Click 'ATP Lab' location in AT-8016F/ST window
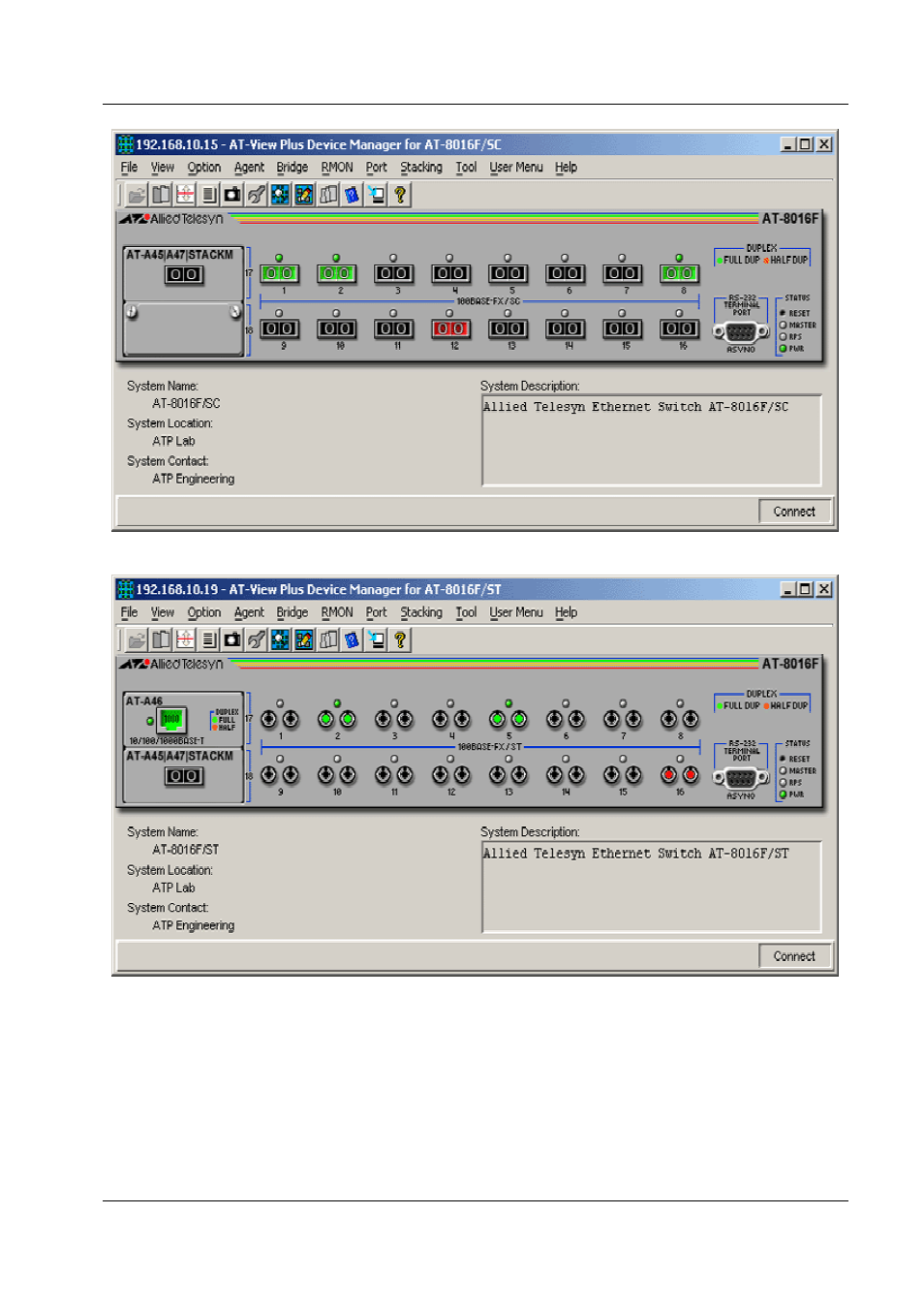 pyautogui.click(x=173, y=888)
